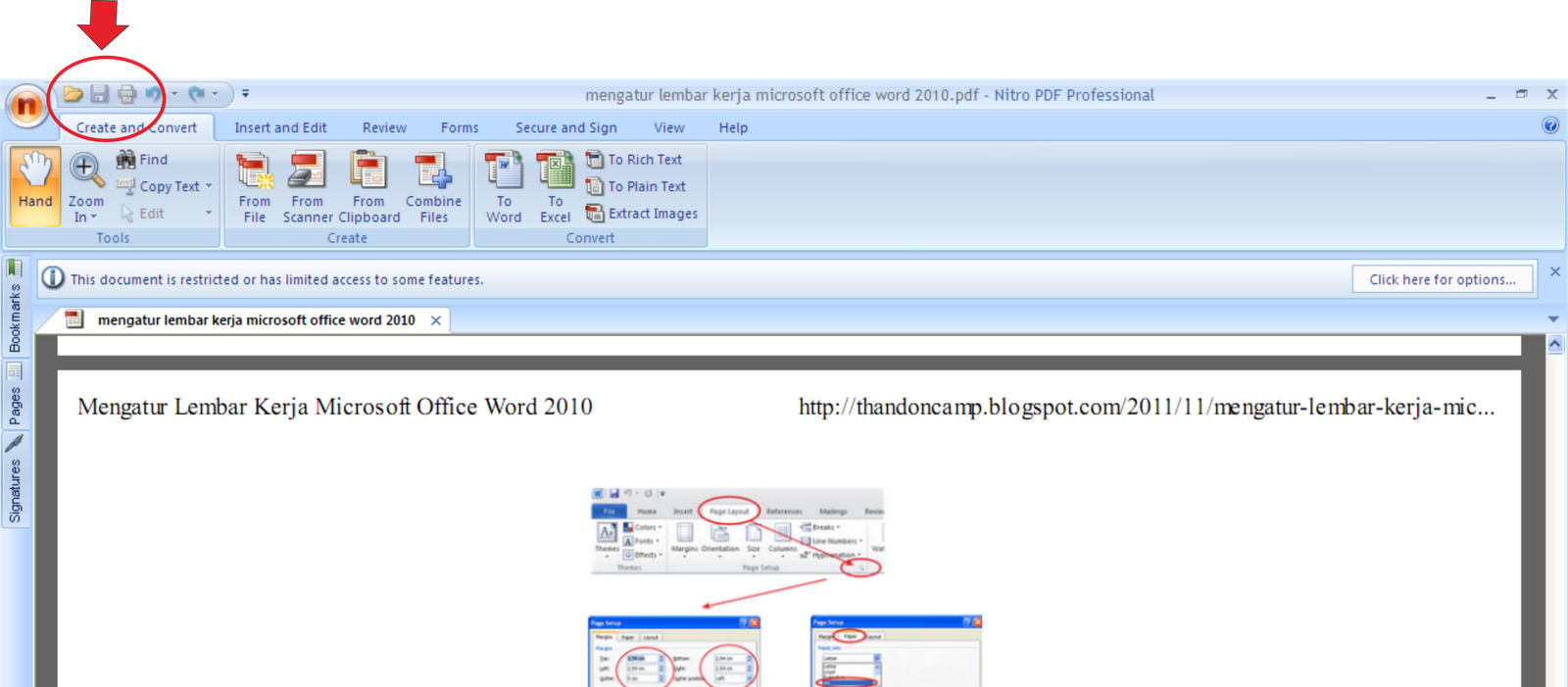Convert To Rich Text

pos(634,159)
